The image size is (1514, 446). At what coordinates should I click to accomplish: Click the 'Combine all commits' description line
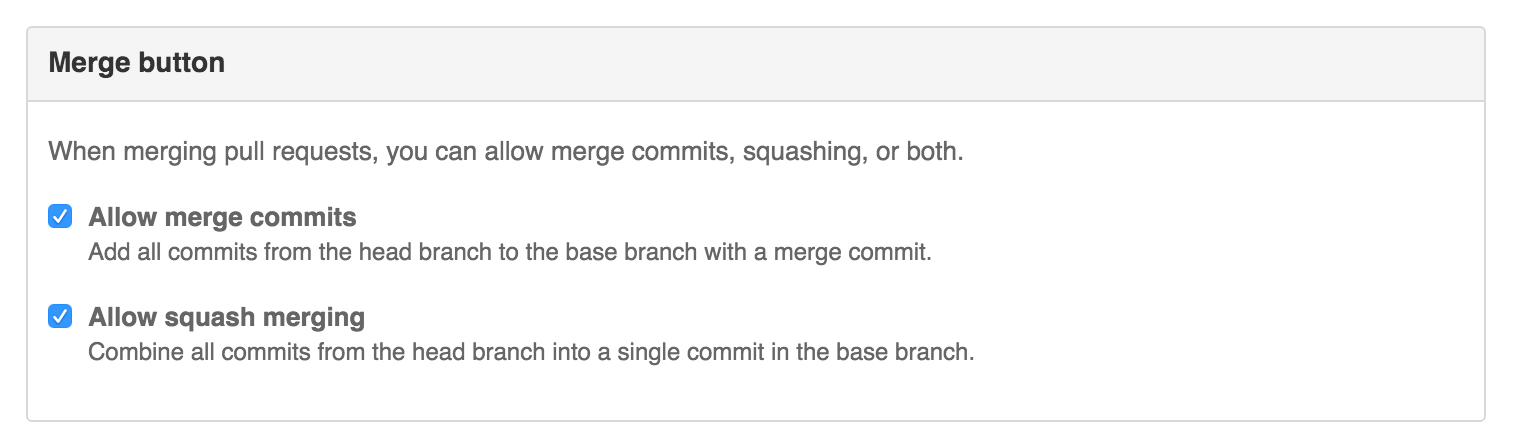(x=530, y=353)
